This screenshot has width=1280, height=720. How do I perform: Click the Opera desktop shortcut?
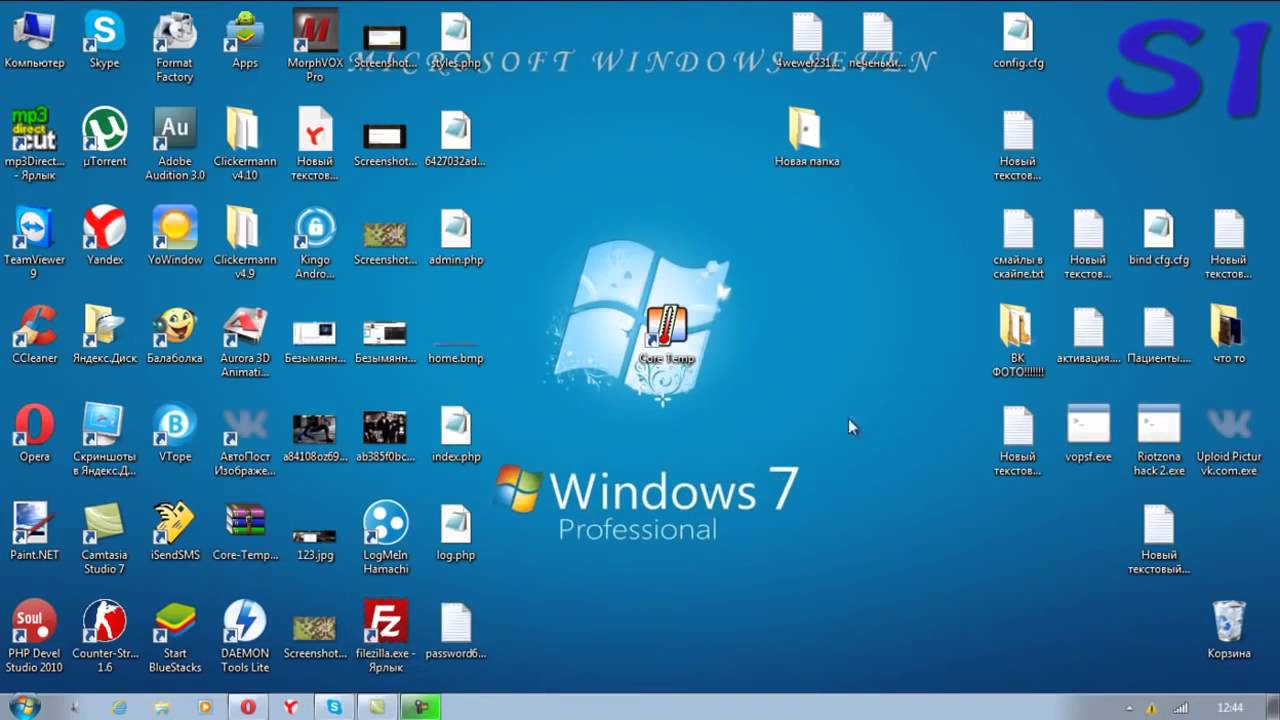[x=34, y=432]
